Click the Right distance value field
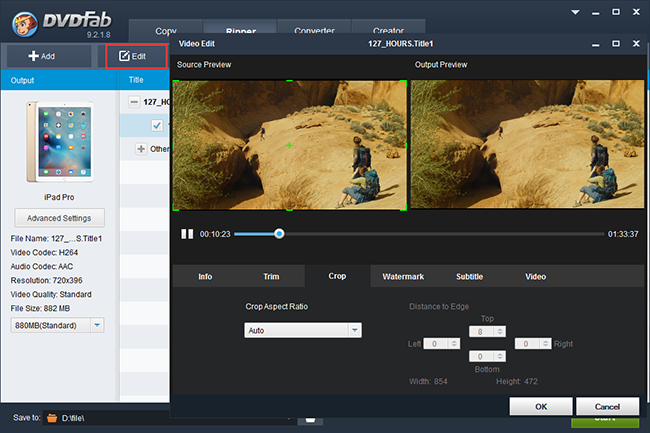The width and height of the screenshot is (650, 433). click(x=527, y=344)
